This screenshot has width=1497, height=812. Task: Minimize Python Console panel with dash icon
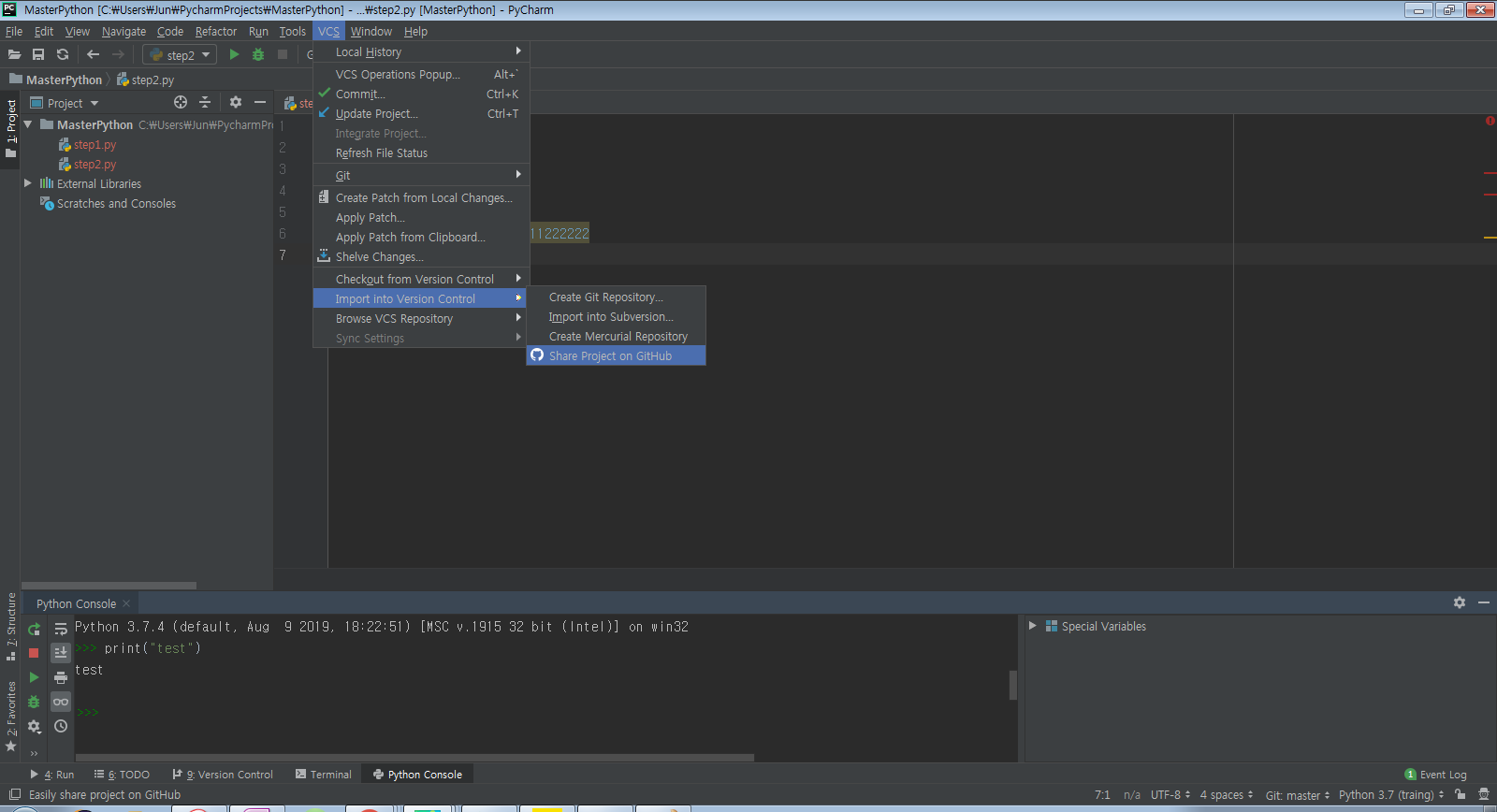pos(1484,602)
